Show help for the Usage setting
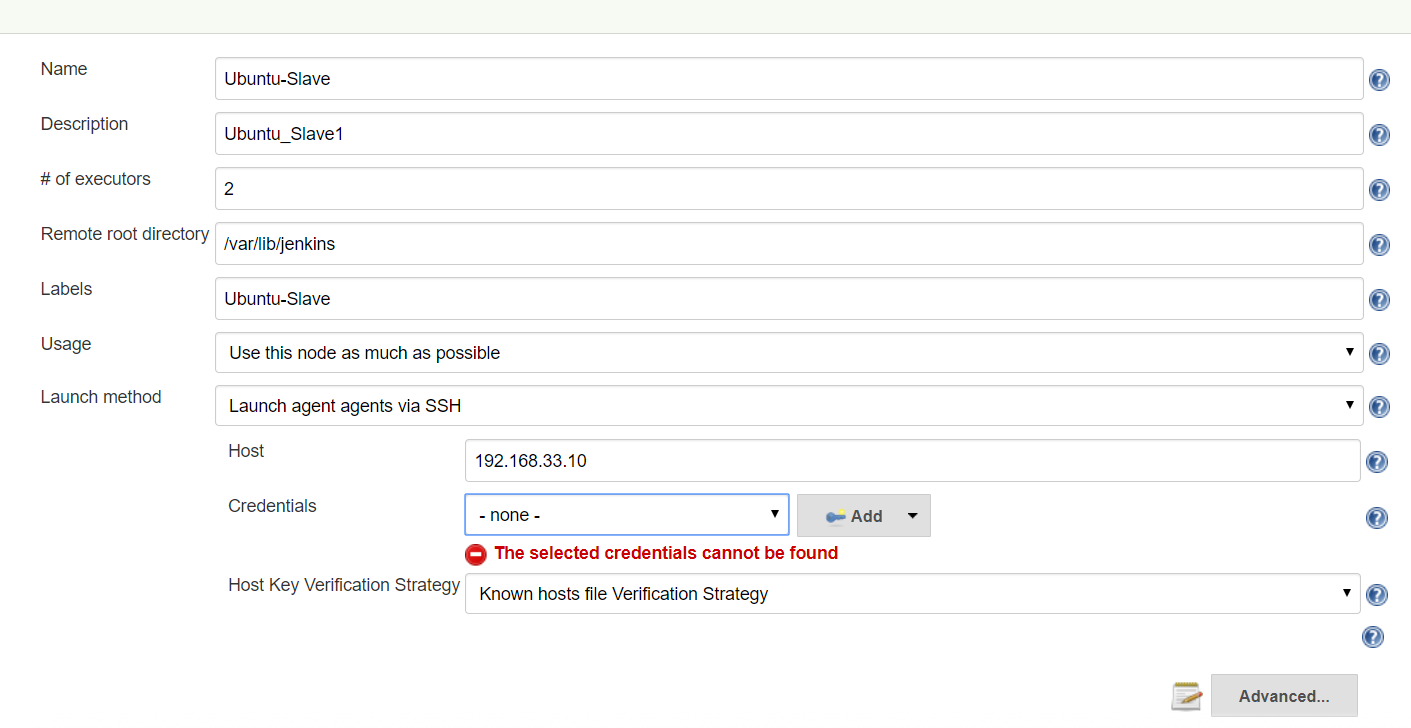This screenshot has height=728, width=1411. (x=1379, y=354)
